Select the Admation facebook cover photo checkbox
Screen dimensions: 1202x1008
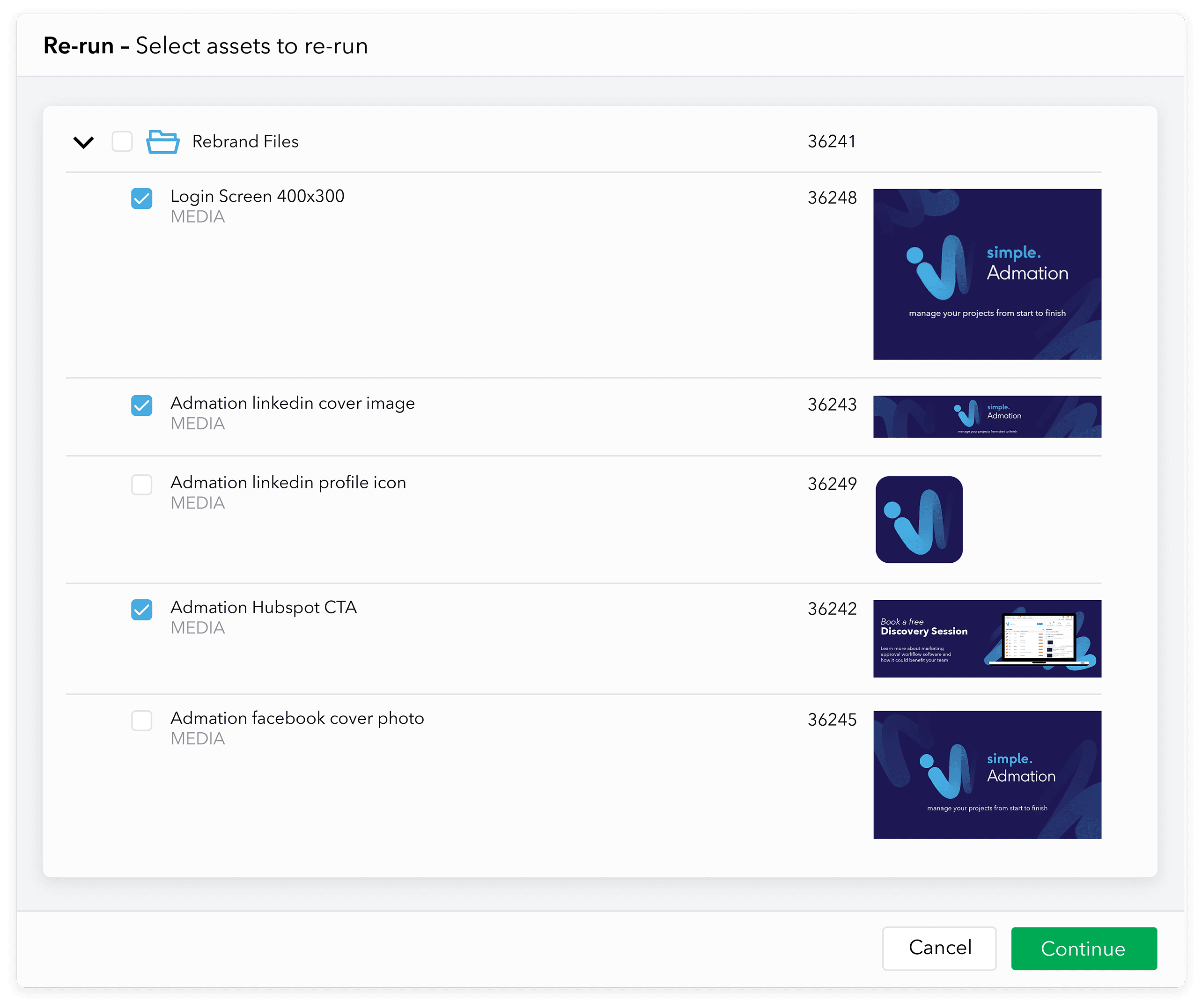click(141, 721)
